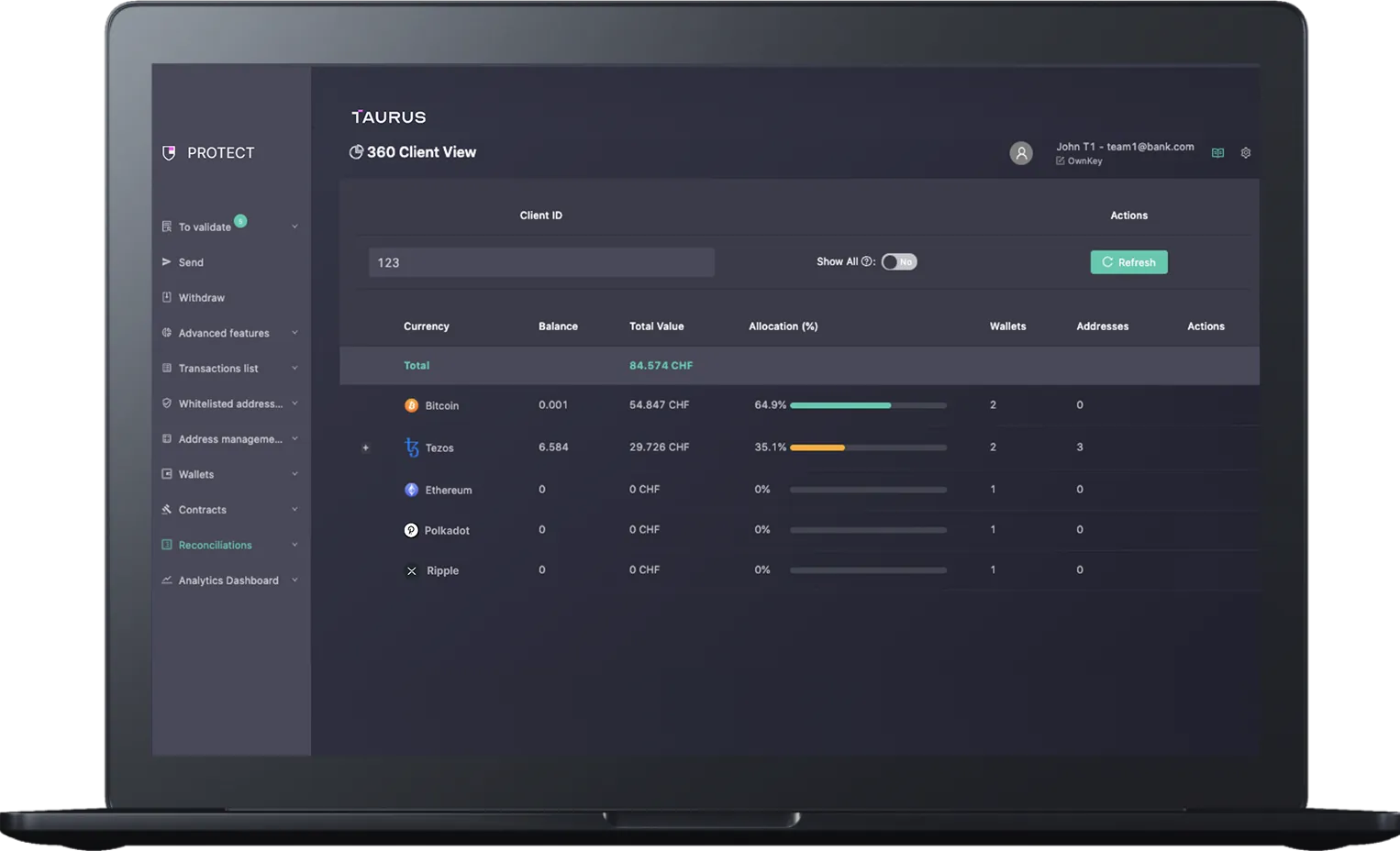The height and width of the screenshot is (851, 1400).
Task: Click the Tezos currency icon
Action: [x=412, y=448]
